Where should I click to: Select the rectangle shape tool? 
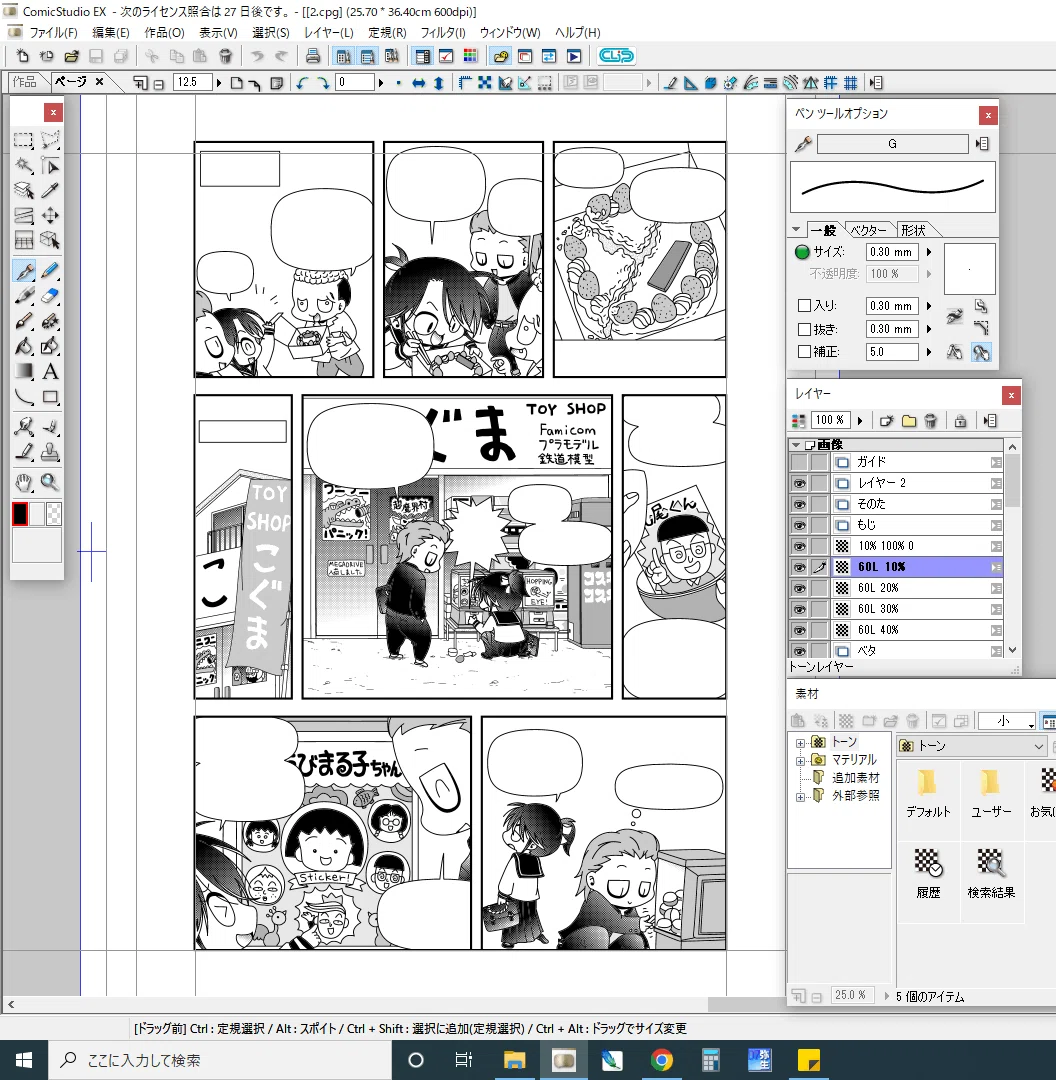coord(50,397)
